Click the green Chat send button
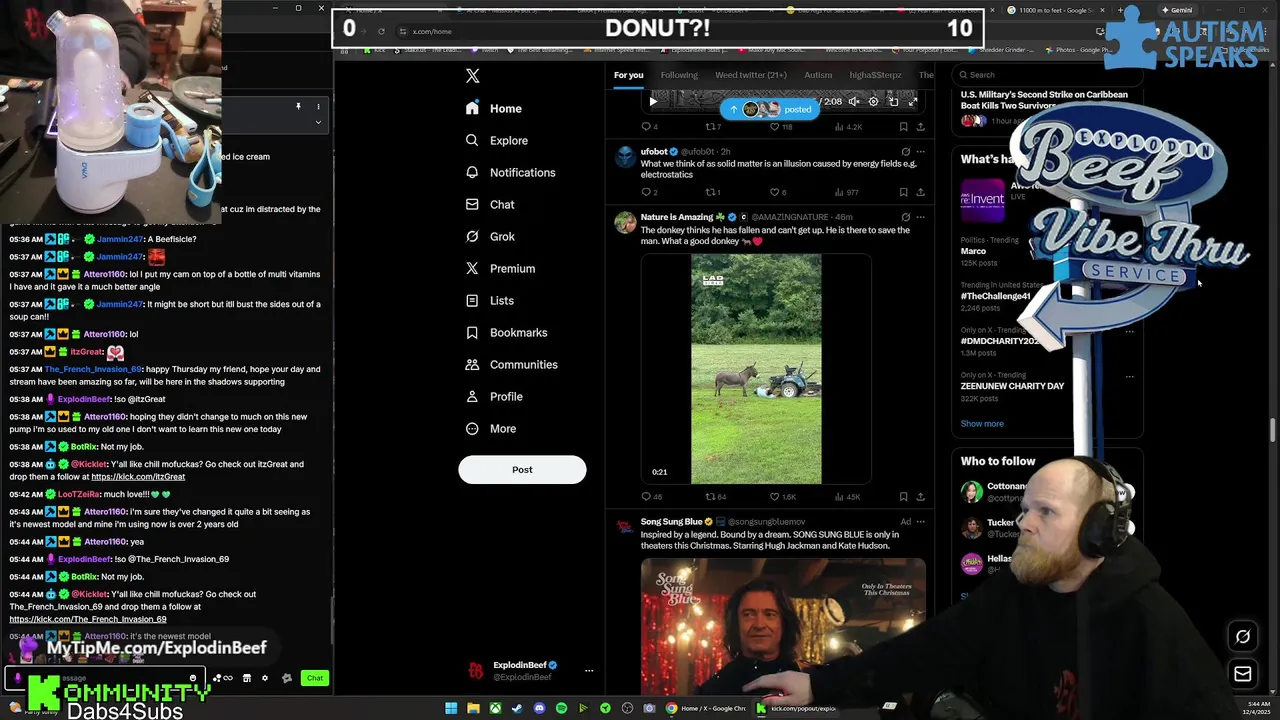Image resolution: width=1280 pixels, height=720 pixels. click(315, 678)
